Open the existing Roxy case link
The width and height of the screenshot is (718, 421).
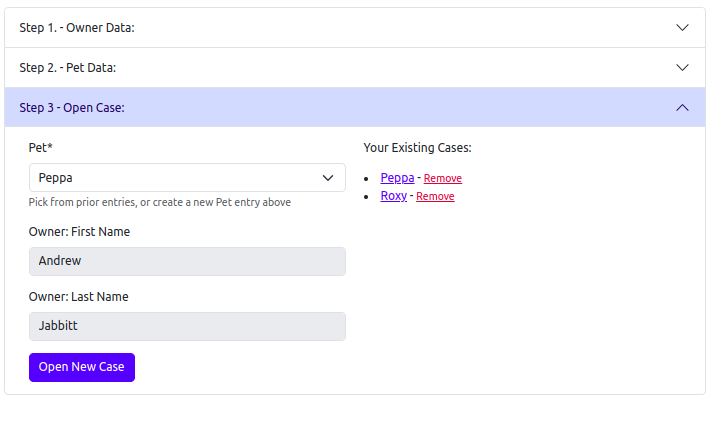(394, 196)
